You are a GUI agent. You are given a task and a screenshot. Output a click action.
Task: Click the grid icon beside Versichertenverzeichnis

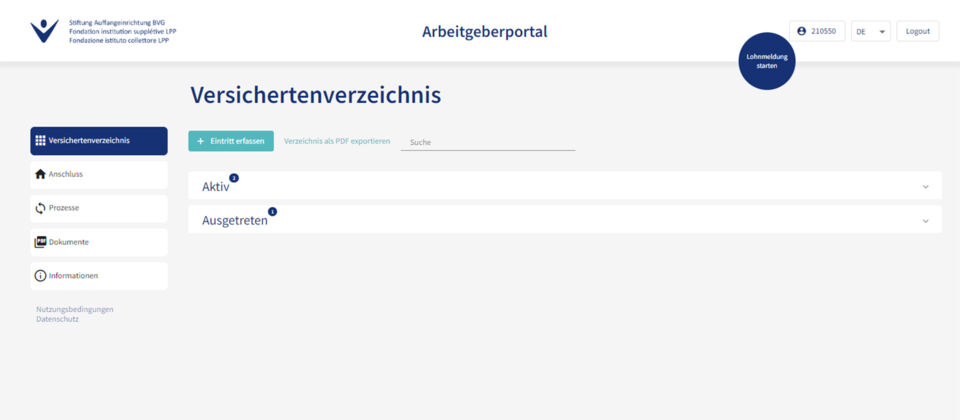(40, 141)
